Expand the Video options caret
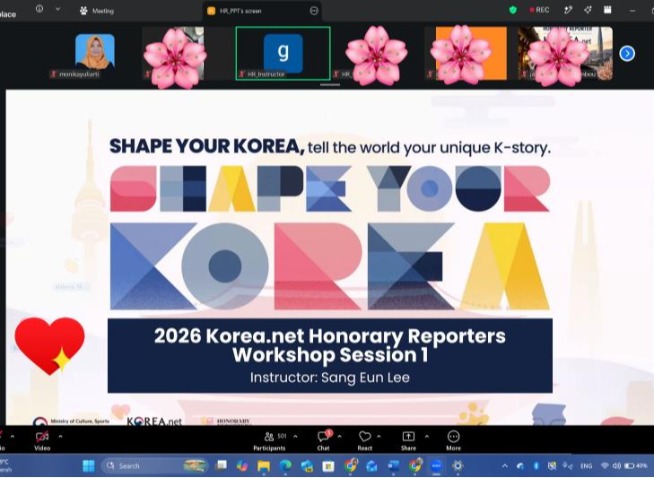 pos(60,437)
